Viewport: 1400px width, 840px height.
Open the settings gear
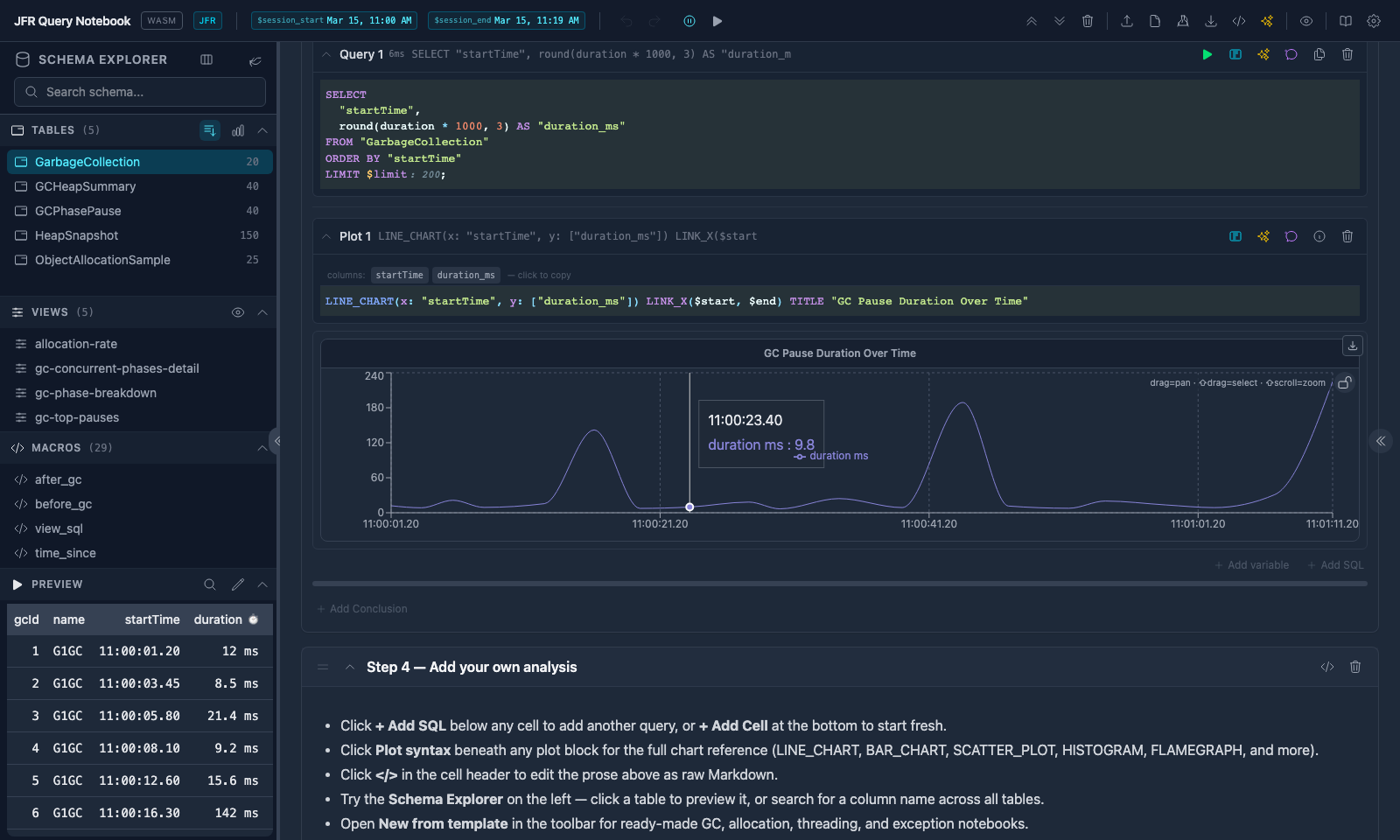coord(1374,21)
